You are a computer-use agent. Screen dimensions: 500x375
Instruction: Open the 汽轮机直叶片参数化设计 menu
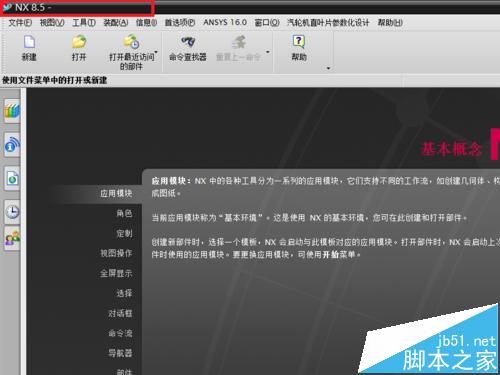(328, 23)
